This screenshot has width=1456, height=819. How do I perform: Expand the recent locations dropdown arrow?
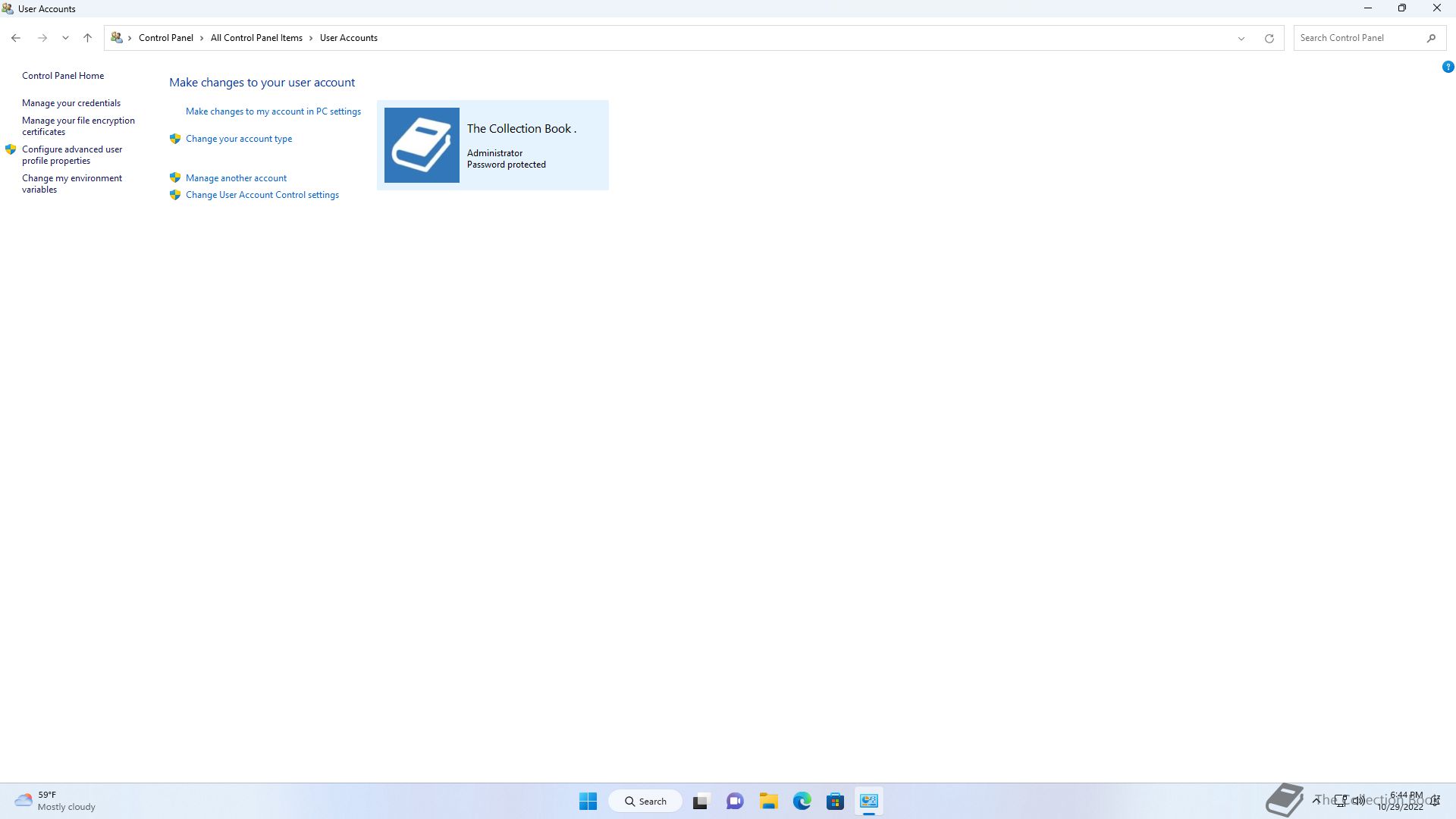click(65, 38)
